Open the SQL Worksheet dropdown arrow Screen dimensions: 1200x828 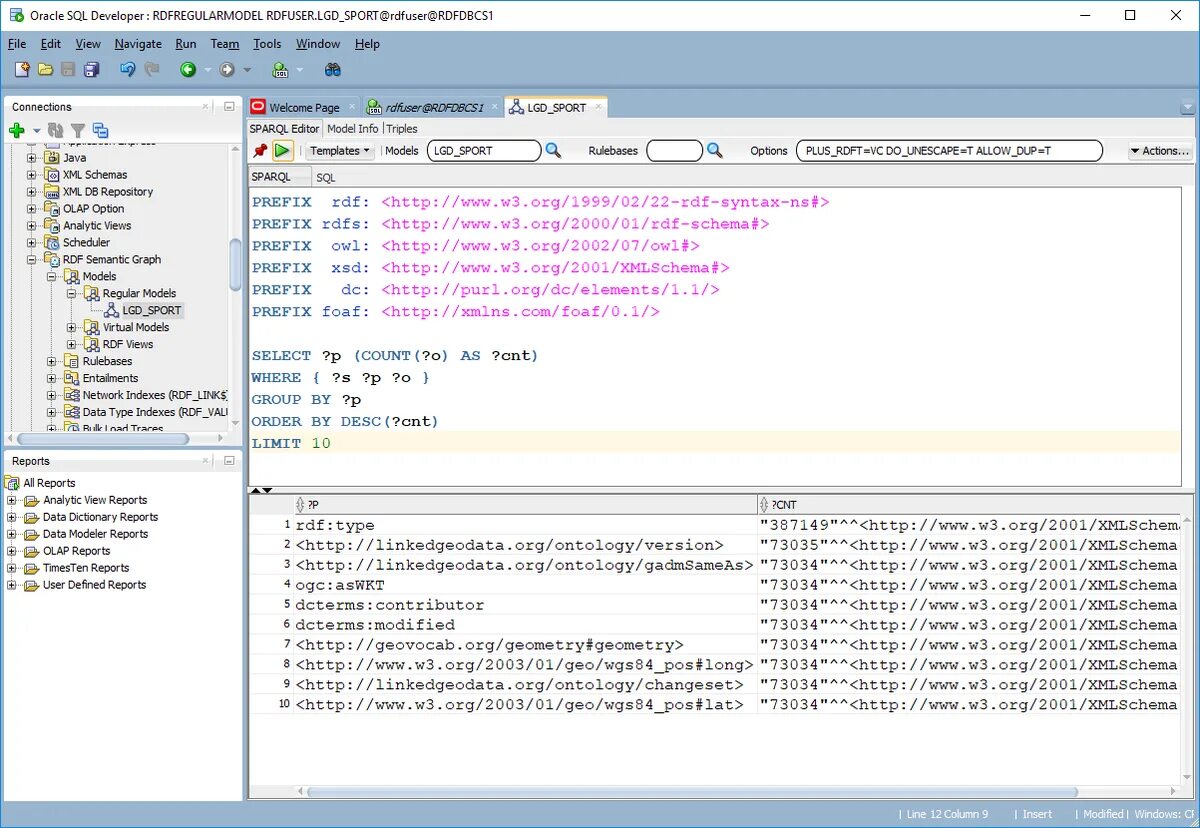pyautogui.click(x=298, y=70)
